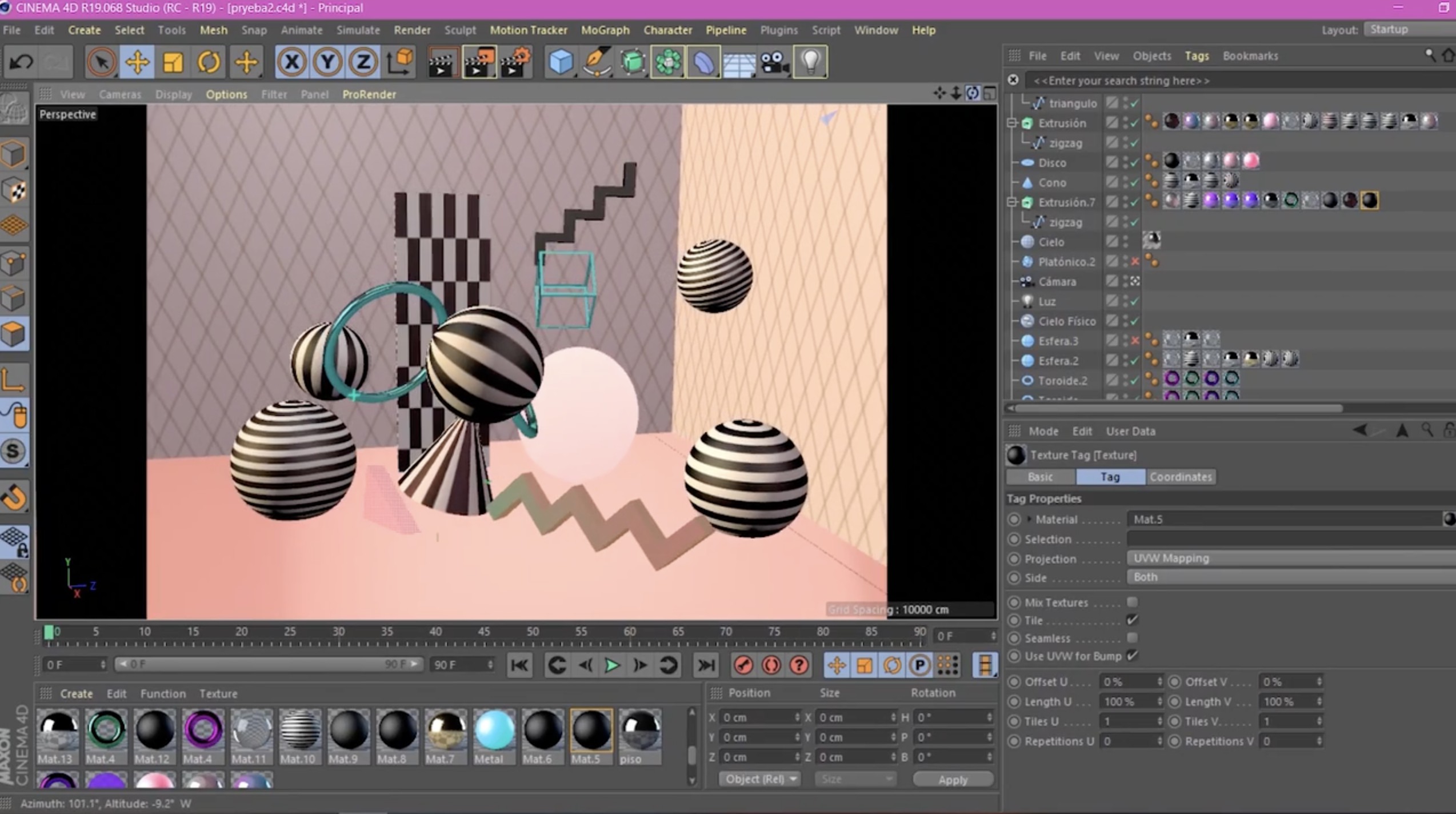Viewport: 1456px width, 814px height.
Task: Switch to Coordinates tab in properties
Action: point(1180,476)
